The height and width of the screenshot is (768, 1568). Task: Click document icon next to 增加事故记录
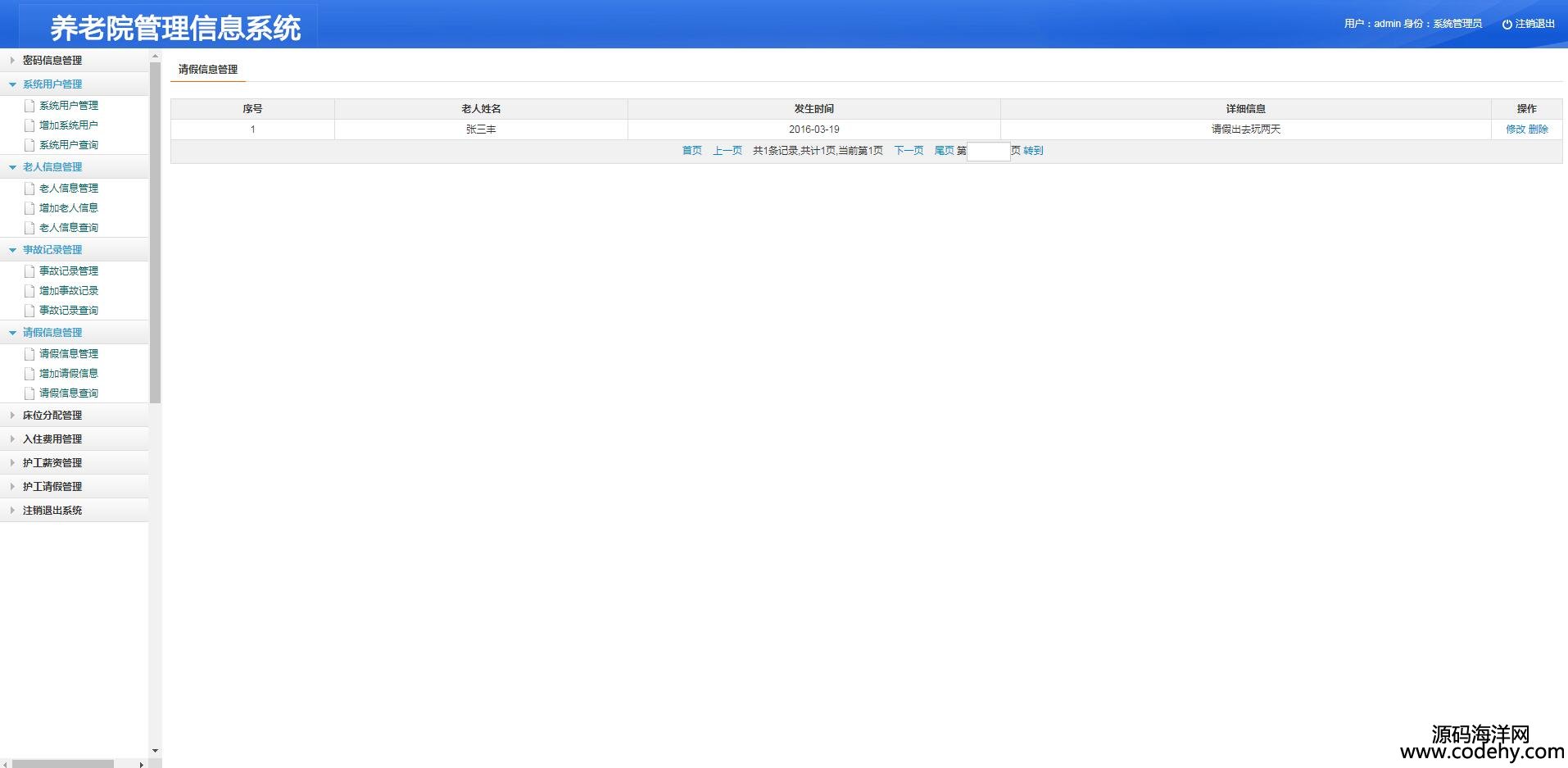tap(29, 291)
